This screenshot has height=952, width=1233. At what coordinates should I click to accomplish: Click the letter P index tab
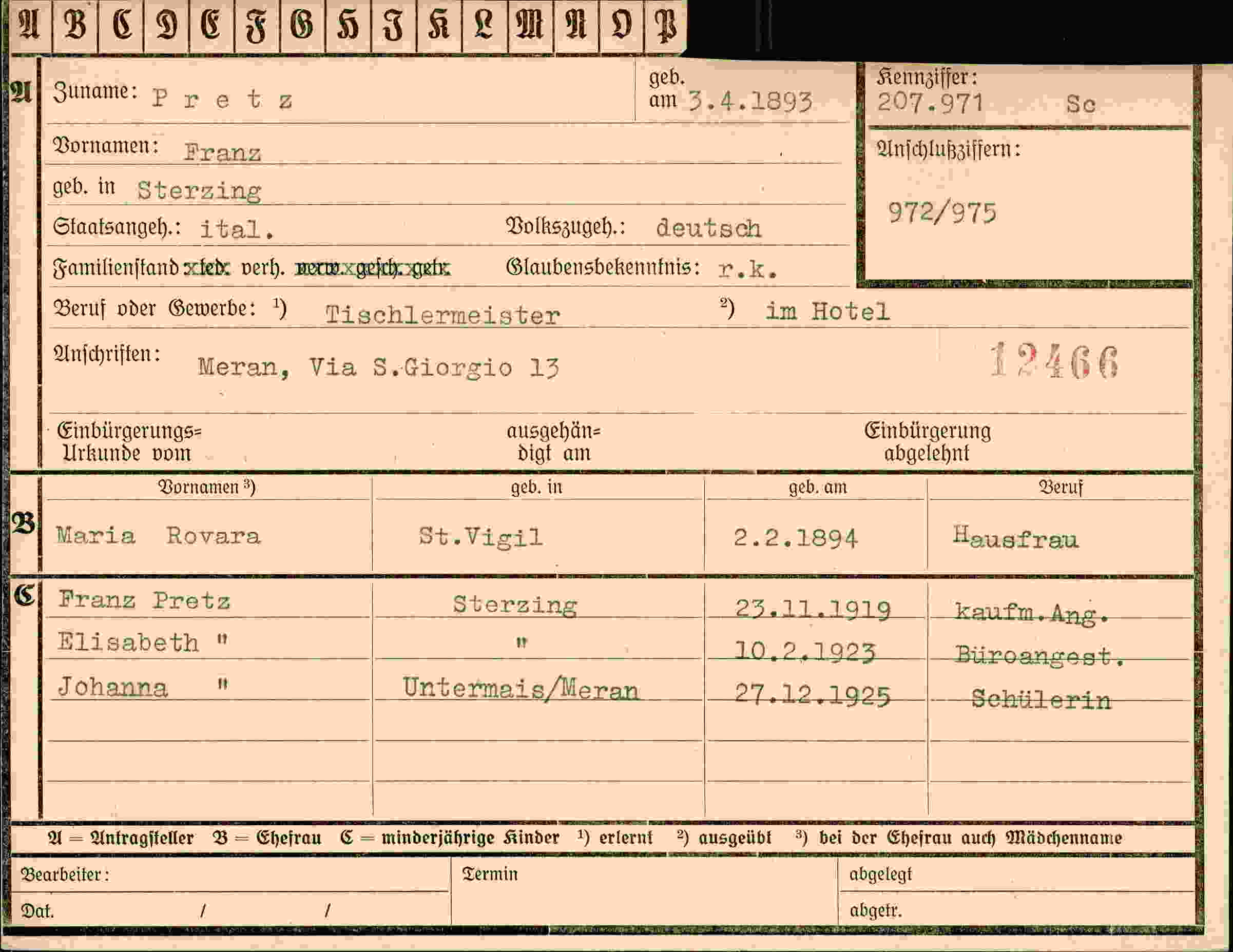tap(666, 27)
